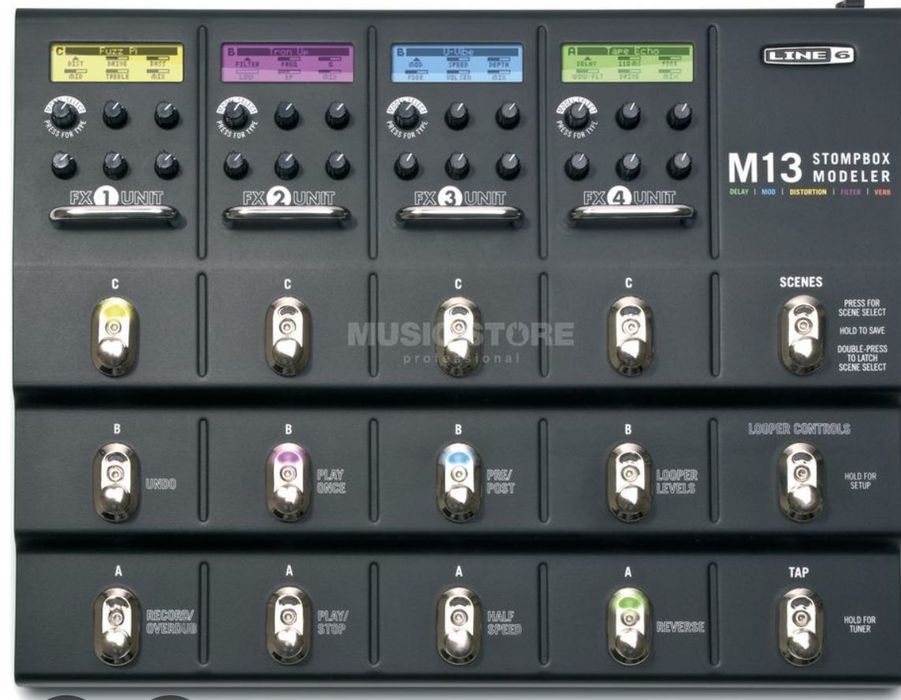Adjust the FX 4 Unit MIX knob
This screenshot has width=901, height=700.
(x=679, y=166)
